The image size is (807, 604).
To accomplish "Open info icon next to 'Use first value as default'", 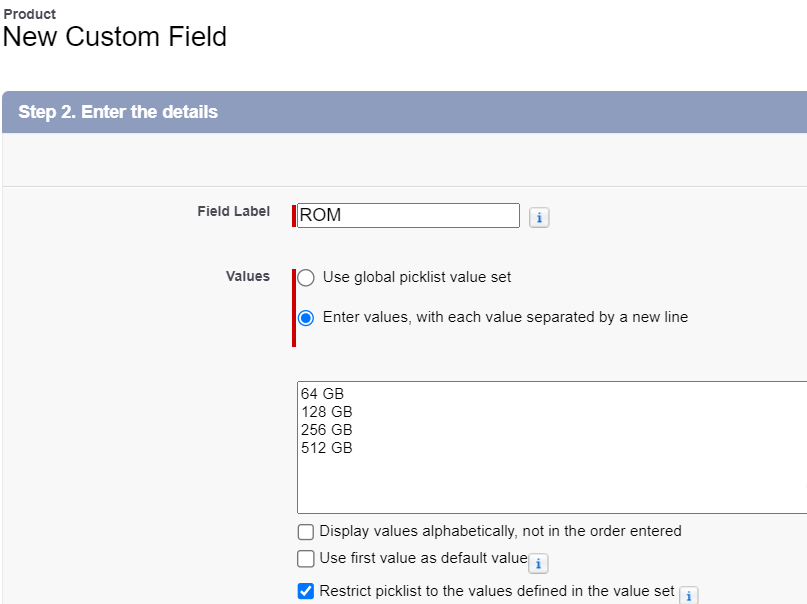I will pyautogui.click(x=537, y=563).
